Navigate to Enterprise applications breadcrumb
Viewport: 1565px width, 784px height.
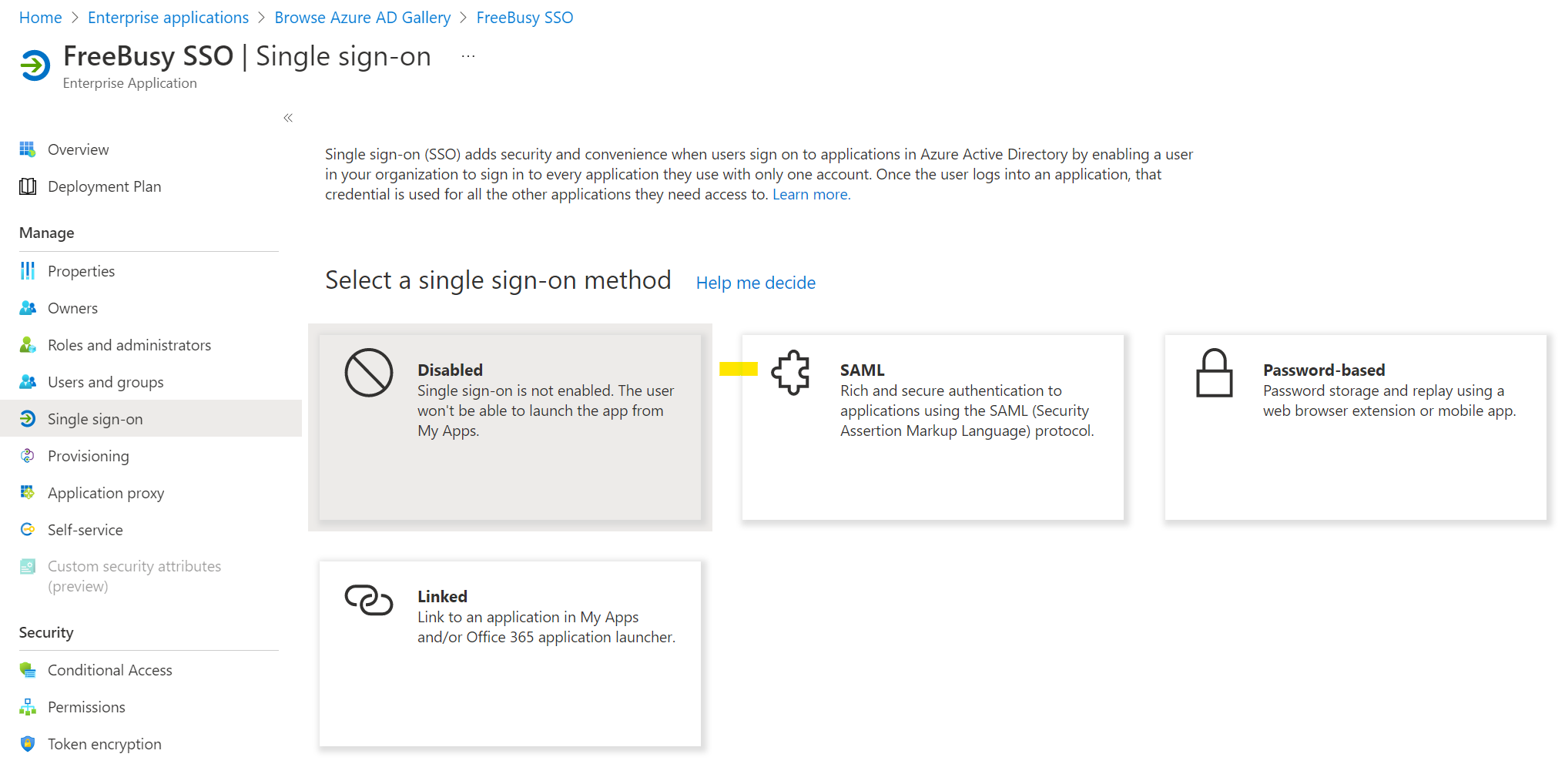pyautogui.click(x=169, y=18)
